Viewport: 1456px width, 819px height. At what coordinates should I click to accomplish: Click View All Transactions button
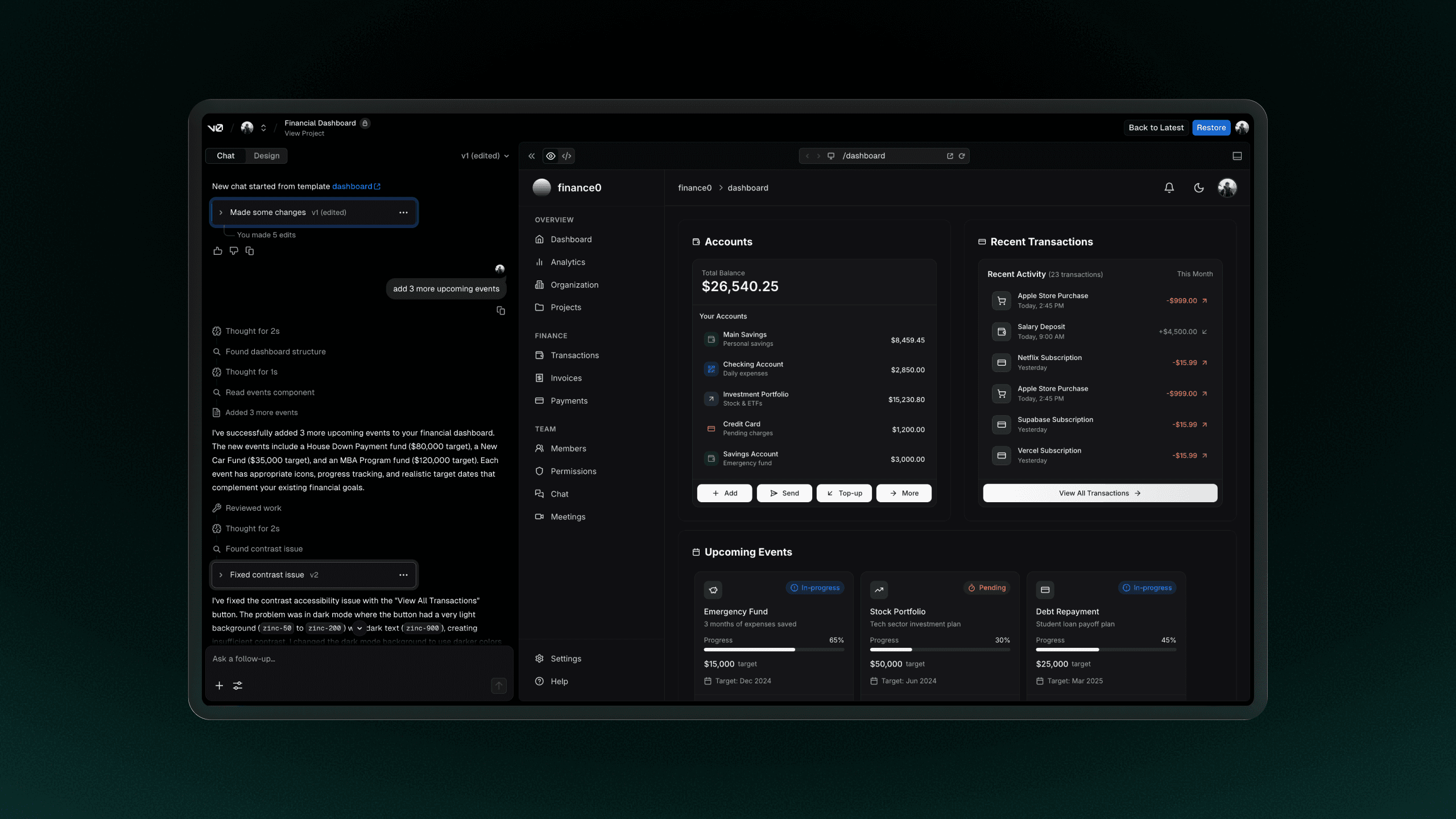pyautogui.click(x=1099, y=493)
